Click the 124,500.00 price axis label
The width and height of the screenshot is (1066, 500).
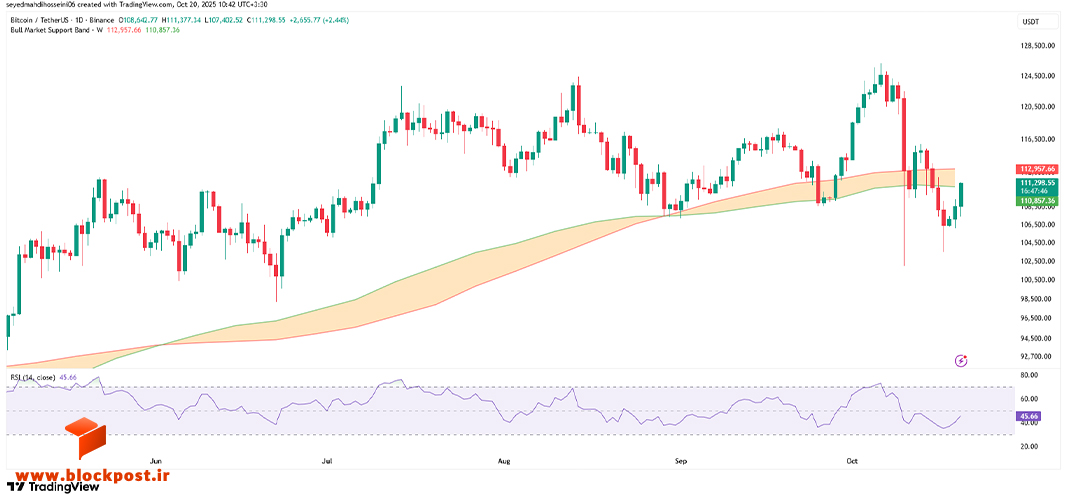tap(1036, 76)
